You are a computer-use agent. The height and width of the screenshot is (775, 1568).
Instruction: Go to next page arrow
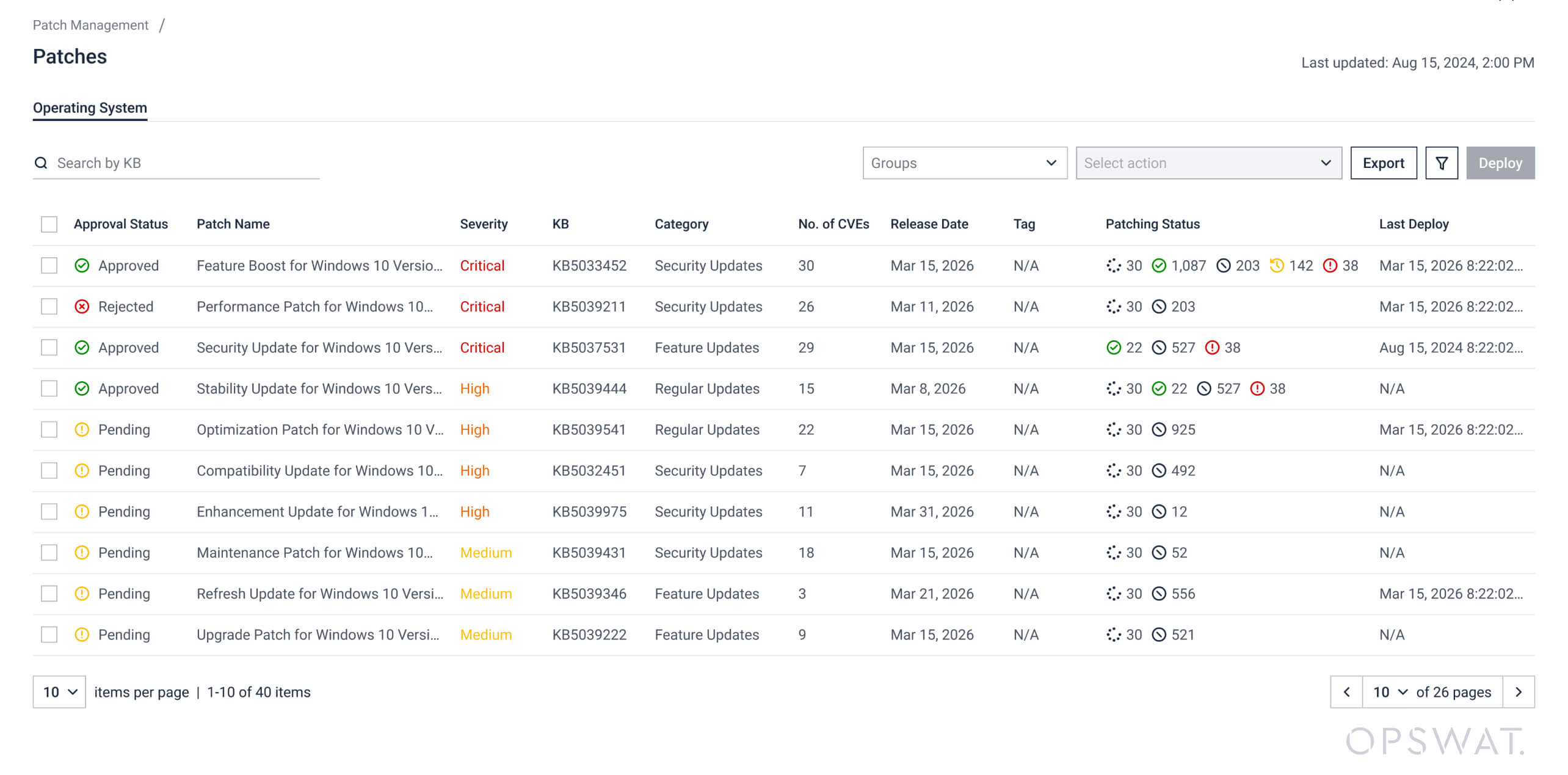(1518, 692)
